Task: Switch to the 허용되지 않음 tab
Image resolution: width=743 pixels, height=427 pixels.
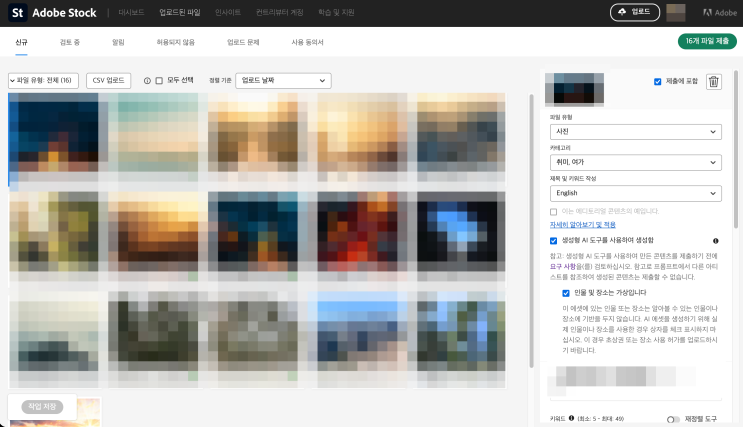Action: 176,42
